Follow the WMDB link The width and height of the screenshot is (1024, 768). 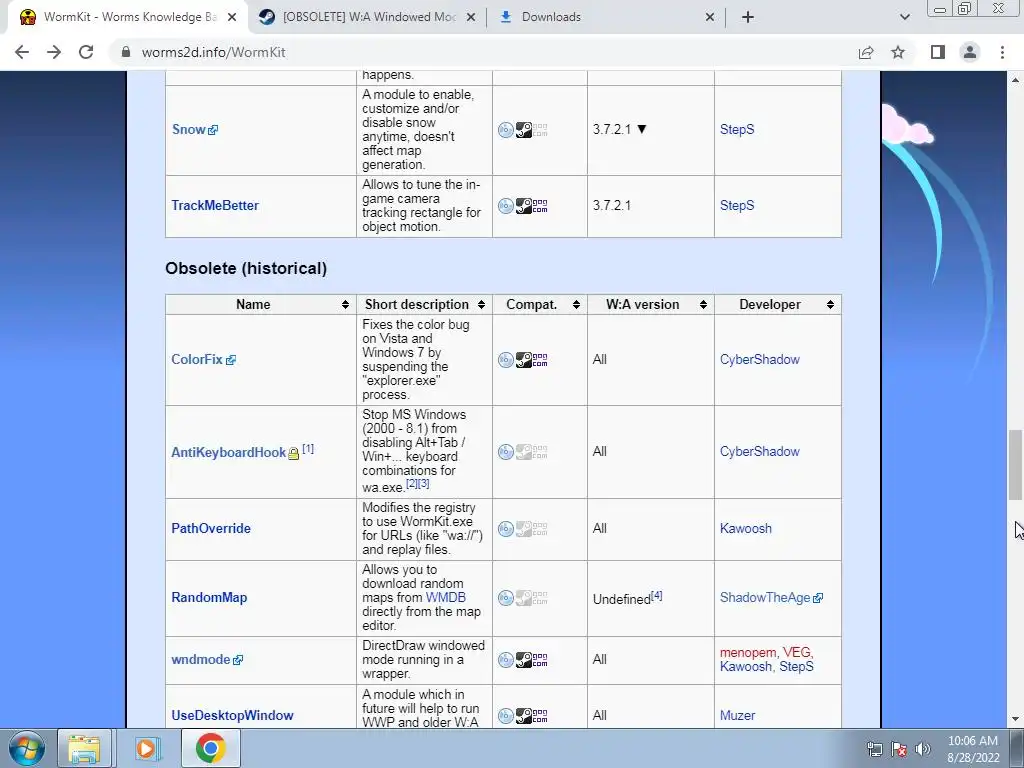pos(445,598)
